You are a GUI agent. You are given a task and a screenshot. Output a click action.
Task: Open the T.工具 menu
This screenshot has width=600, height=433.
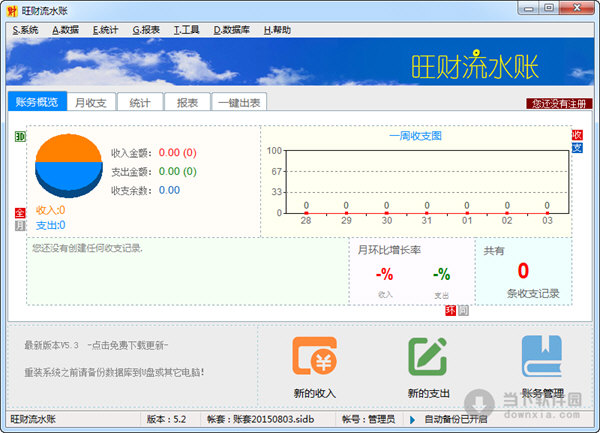[186, 30]
